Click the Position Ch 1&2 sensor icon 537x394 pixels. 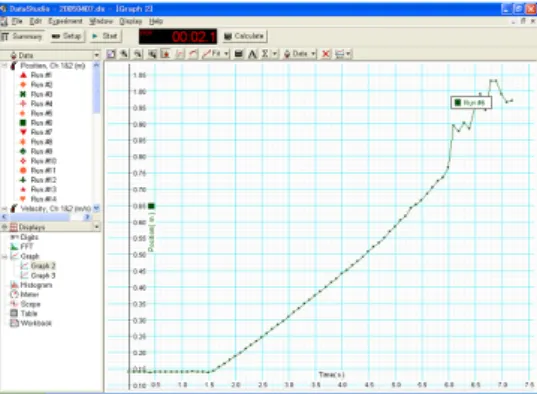14,65
